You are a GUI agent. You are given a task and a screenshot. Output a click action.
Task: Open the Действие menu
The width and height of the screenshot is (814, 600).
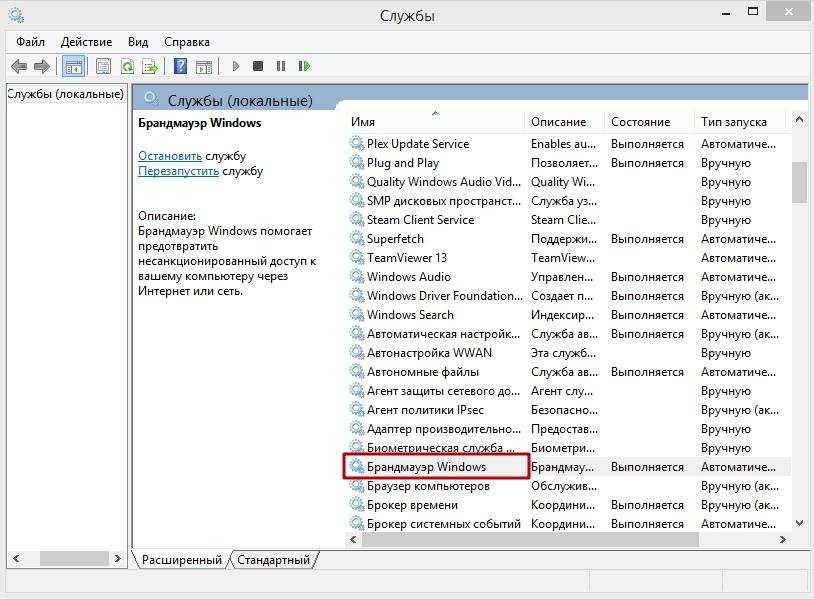pos(86,42)
